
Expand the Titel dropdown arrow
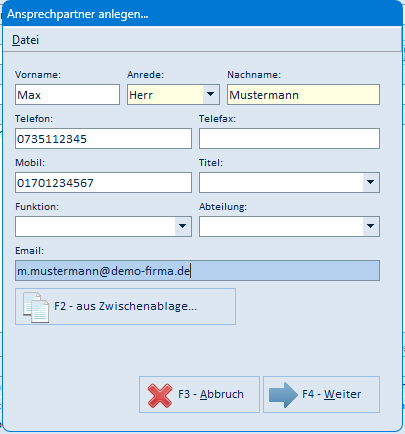coord(371,182)
